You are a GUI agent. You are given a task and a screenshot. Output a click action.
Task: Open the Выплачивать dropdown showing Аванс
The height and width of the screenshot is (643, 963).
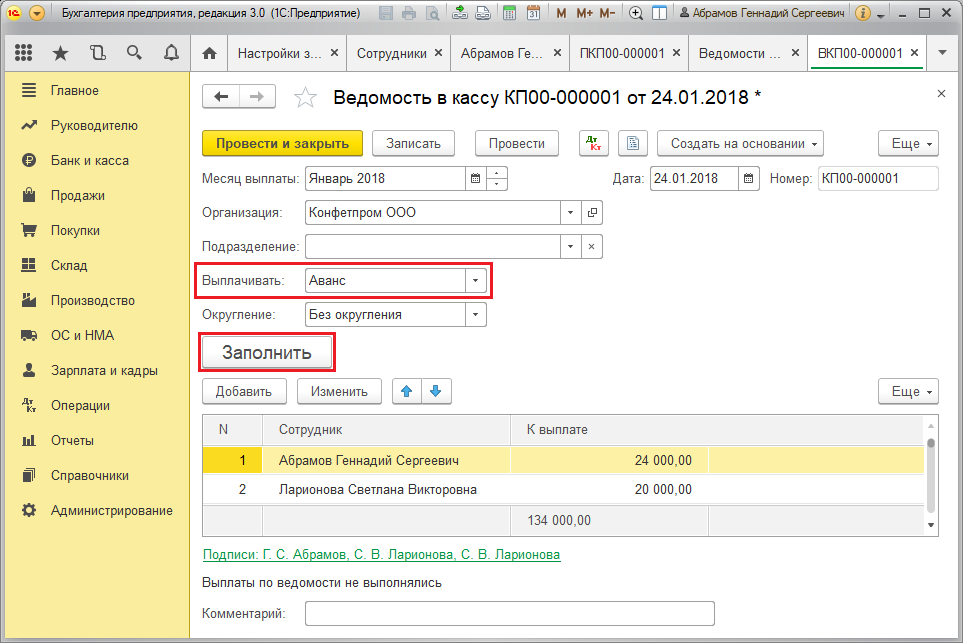475,281
